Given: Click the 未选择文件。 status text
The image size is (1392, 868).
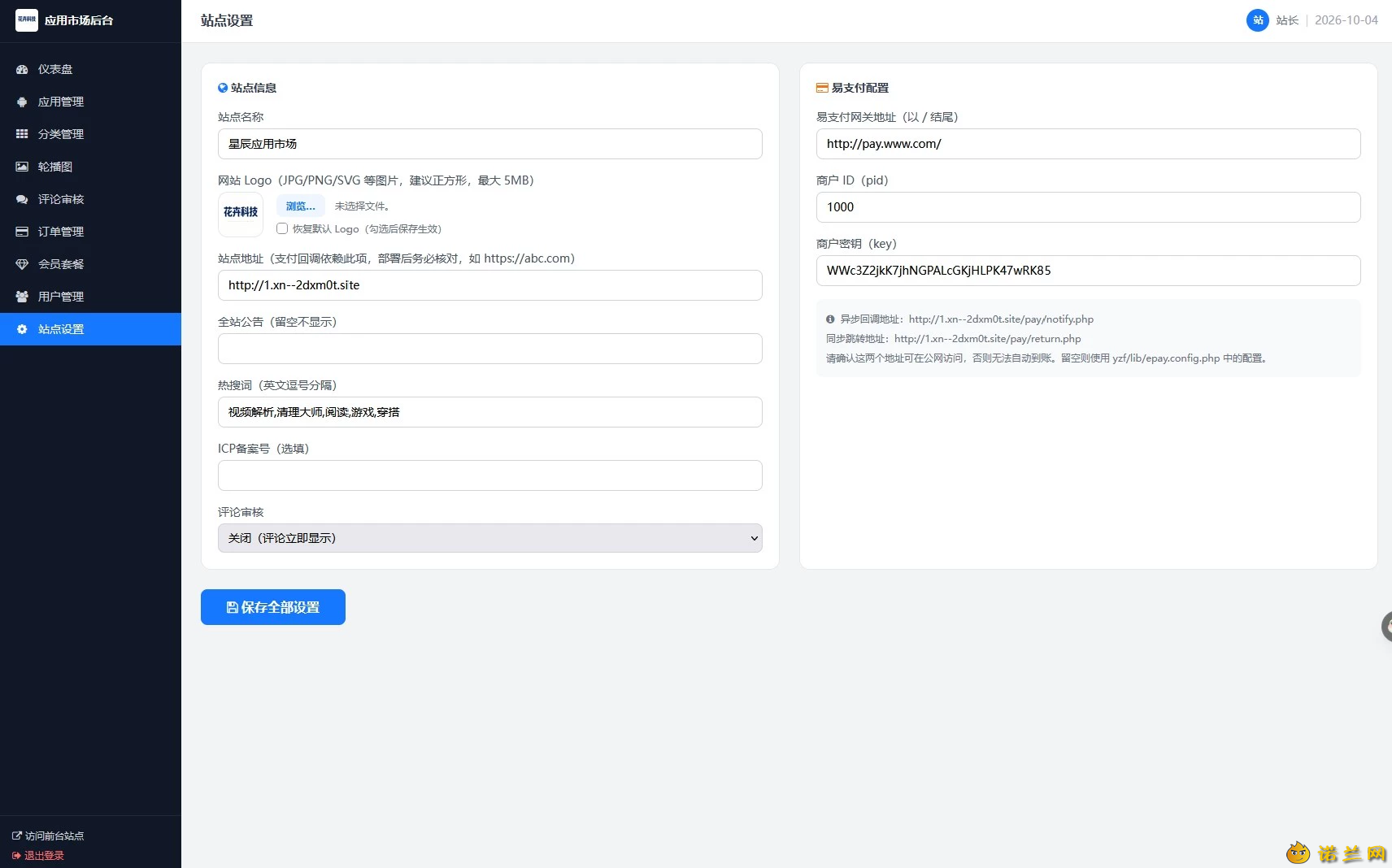Looking at the screenshot, I should (x=363, y=206).
